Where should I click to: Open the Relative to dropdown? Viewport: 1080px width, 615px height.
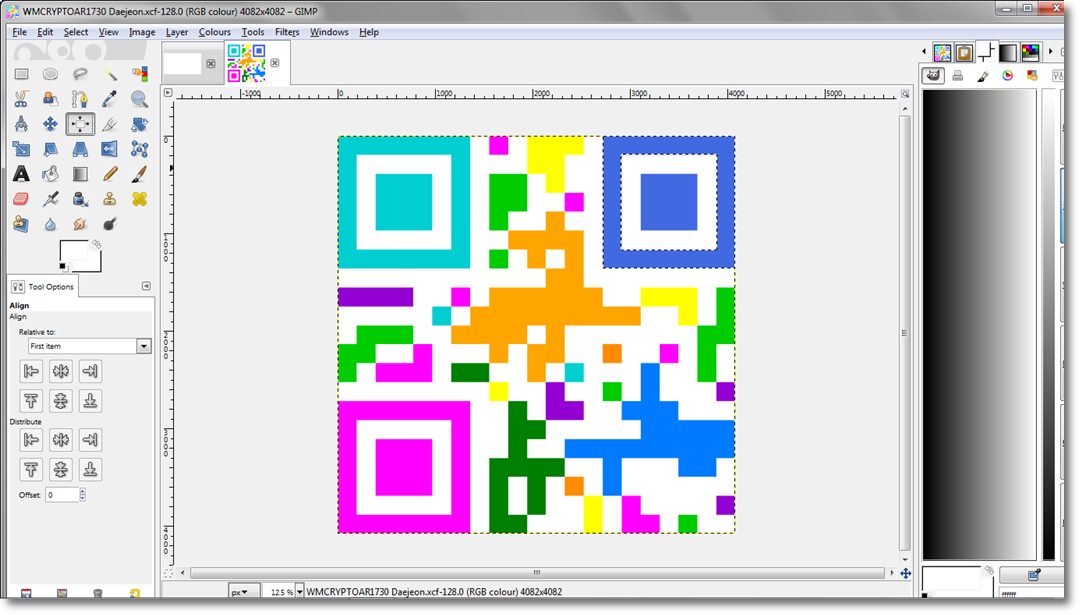(89, 346)
